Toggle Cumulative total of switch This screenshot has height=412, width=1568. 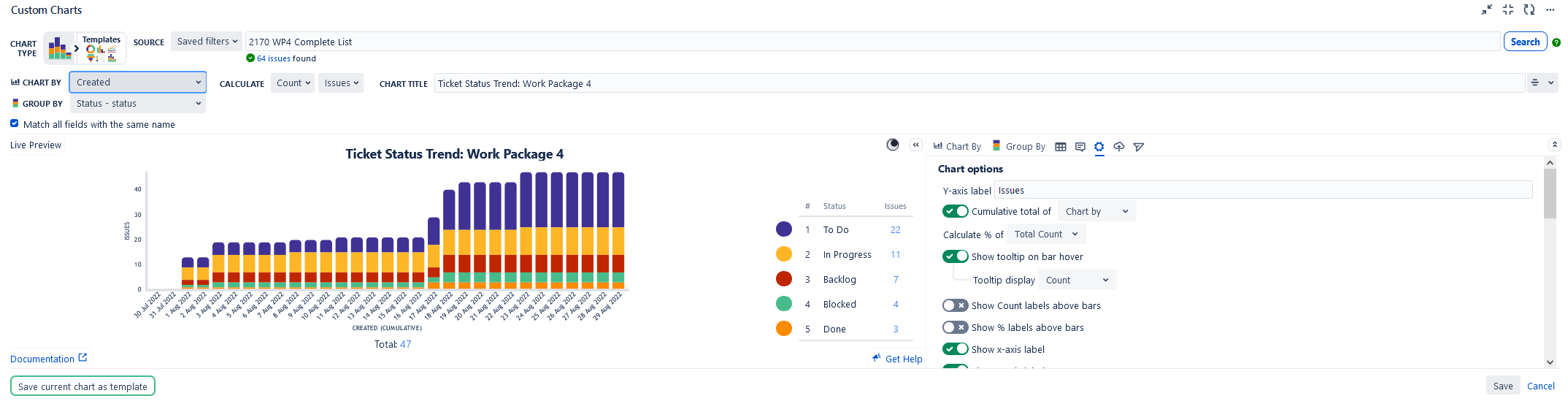(955, 211)
